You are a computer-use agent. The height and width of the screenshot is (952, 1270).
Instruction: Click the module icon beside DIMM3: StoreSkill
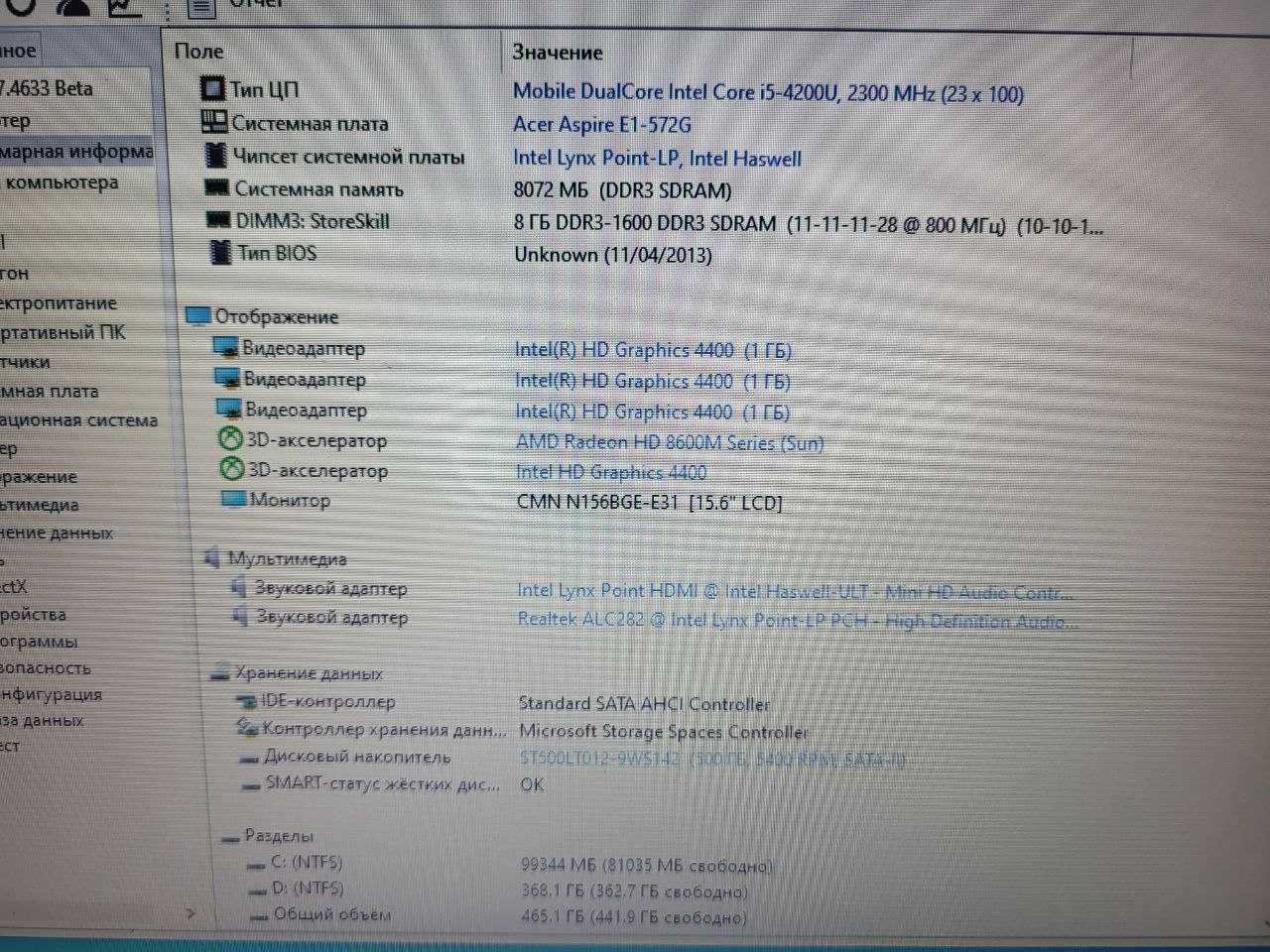coord(218,220)
